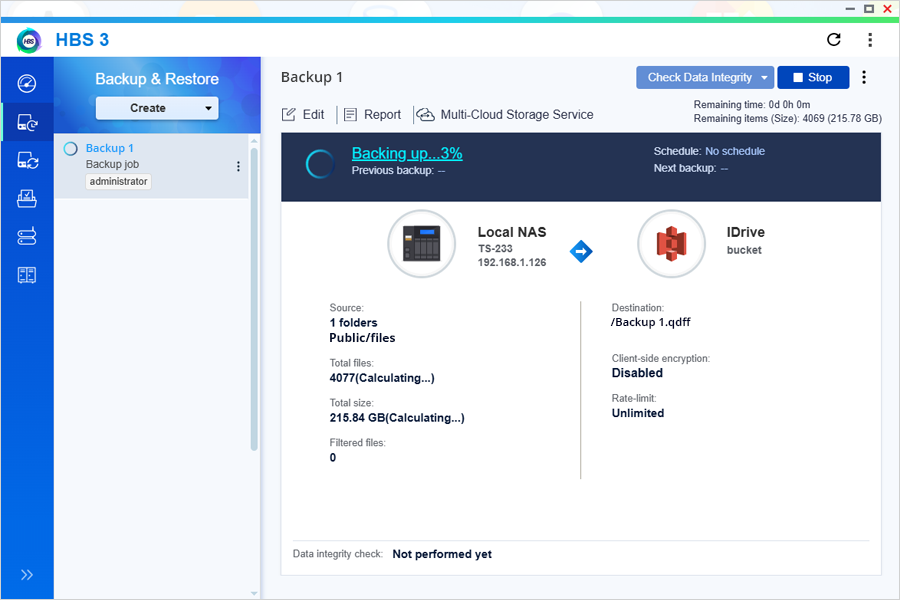900x600 pixels.
Task: Open the Storage Spaces sidebar icon
Action: pyautogui.click(x=27, y=275)
